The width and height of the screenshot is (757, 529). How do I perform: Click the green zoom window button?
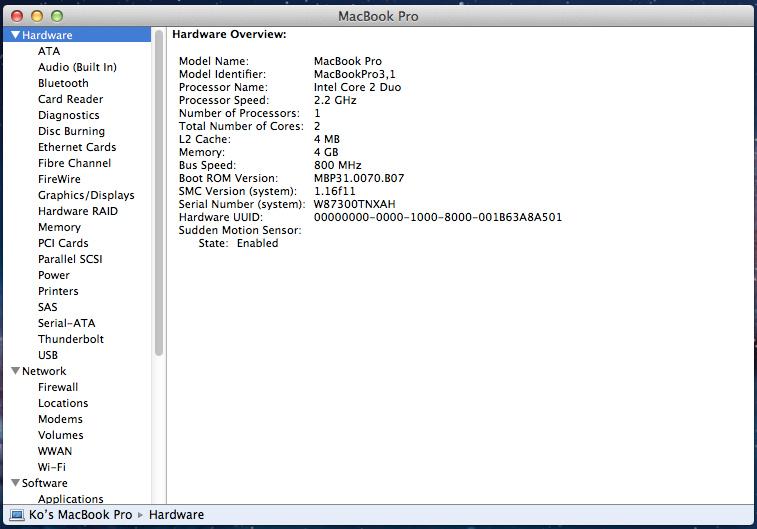click(57, 16)
